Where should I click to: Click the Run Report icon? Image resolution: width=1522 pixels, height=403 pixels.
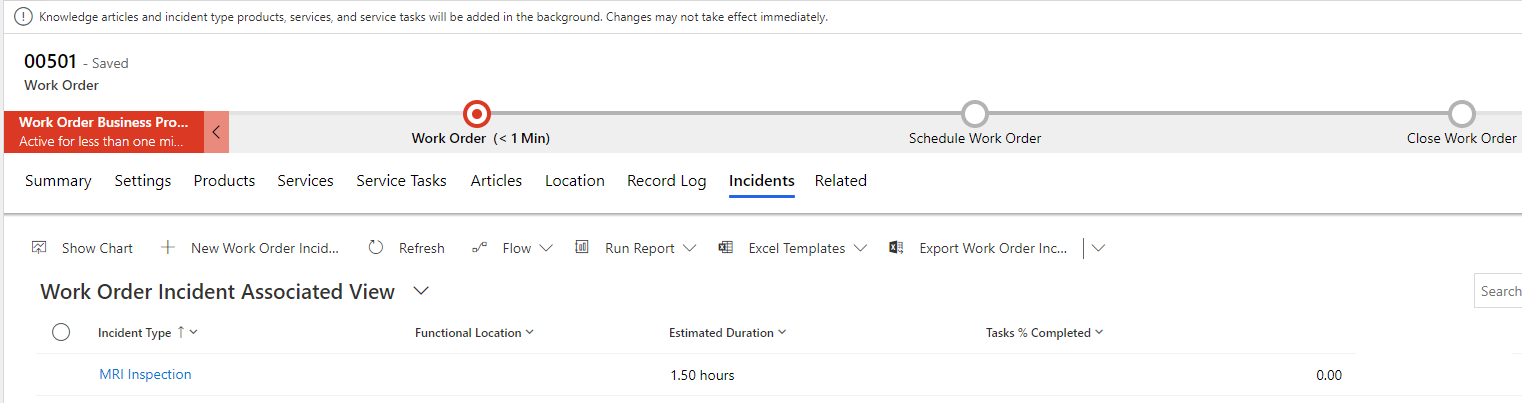[x=582, y=248]
